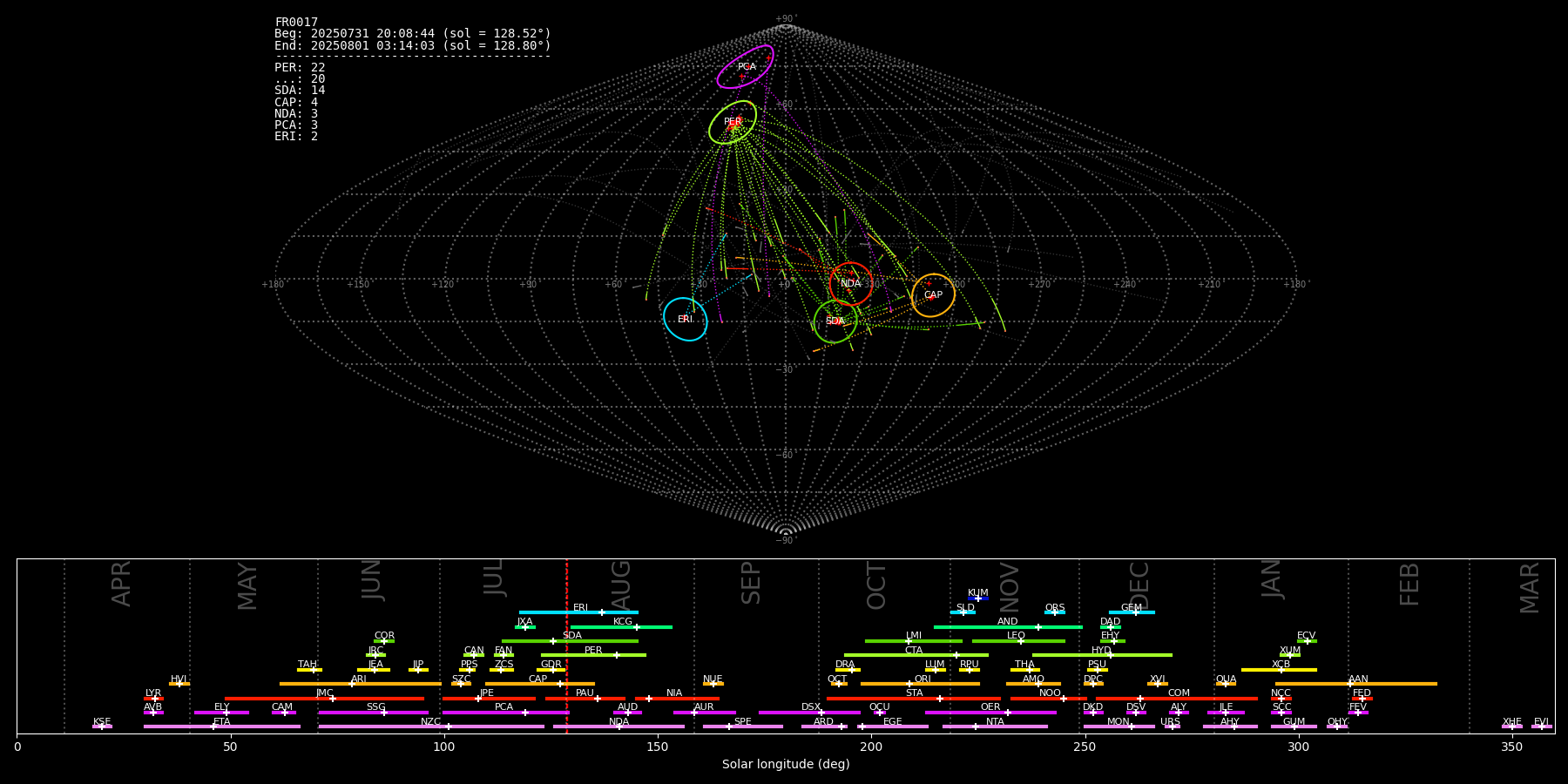The height and width of the screenshot is (784, 1568).
Task: Click the red STA shower bar
Action: pyautogui.click(x=914, y=699)
